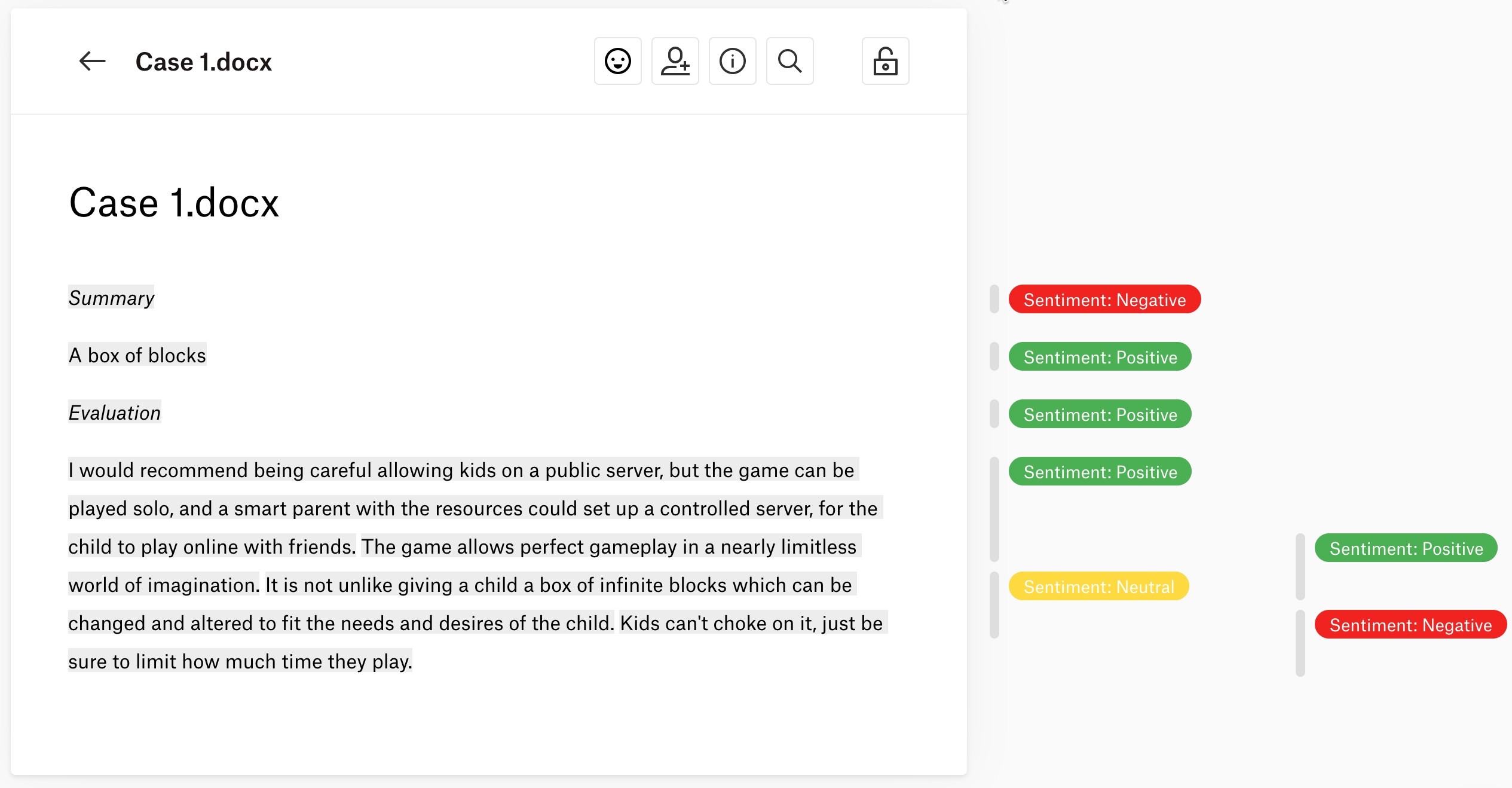Viewport: 1512px width, 788px height.
Task: Click the red Negative tag beside Summary
Action: pos(1104,300)
